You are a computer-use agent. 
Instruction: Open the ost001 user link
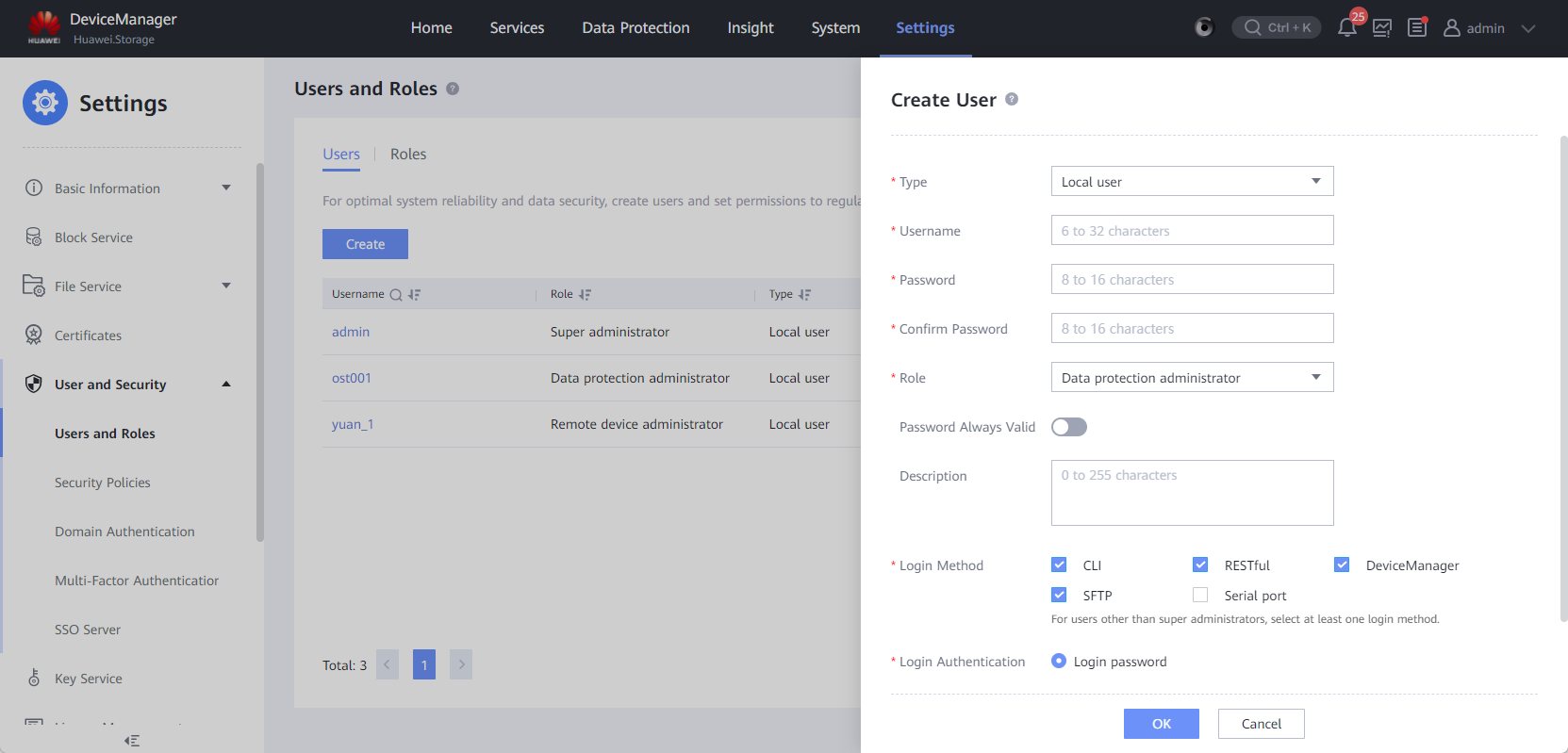point(351,378)
